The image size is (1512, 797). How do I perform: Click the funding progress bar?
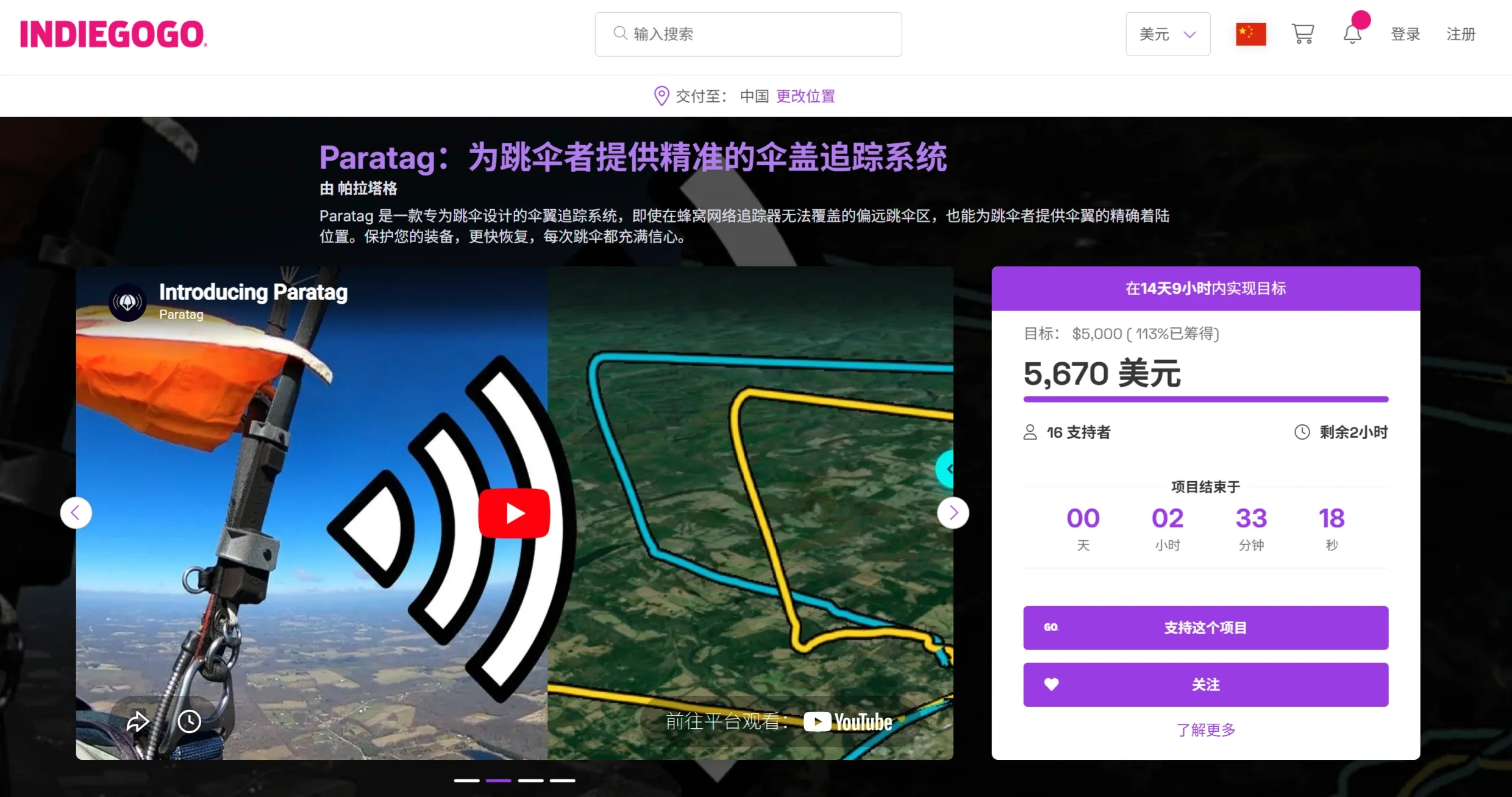[x=1205, y=399]
